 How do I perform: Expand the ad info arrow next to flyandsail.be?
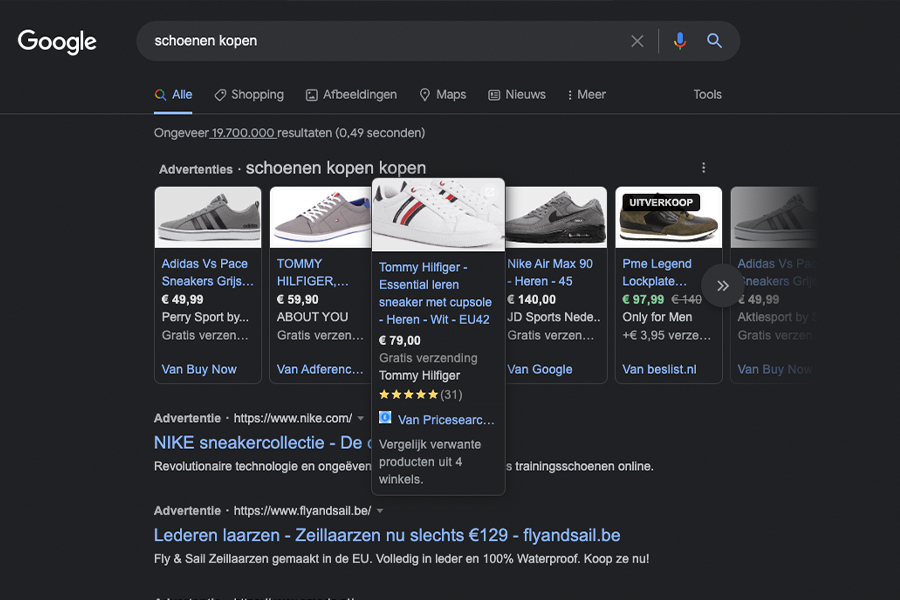[x=379, y=510]
